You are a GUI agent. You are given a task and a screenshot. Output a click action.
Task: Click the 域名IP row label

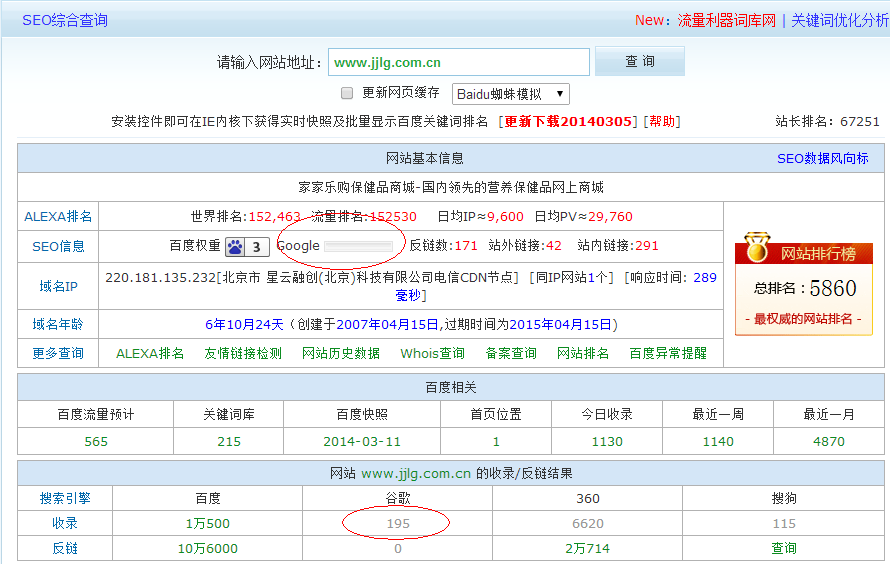point(58,286)
